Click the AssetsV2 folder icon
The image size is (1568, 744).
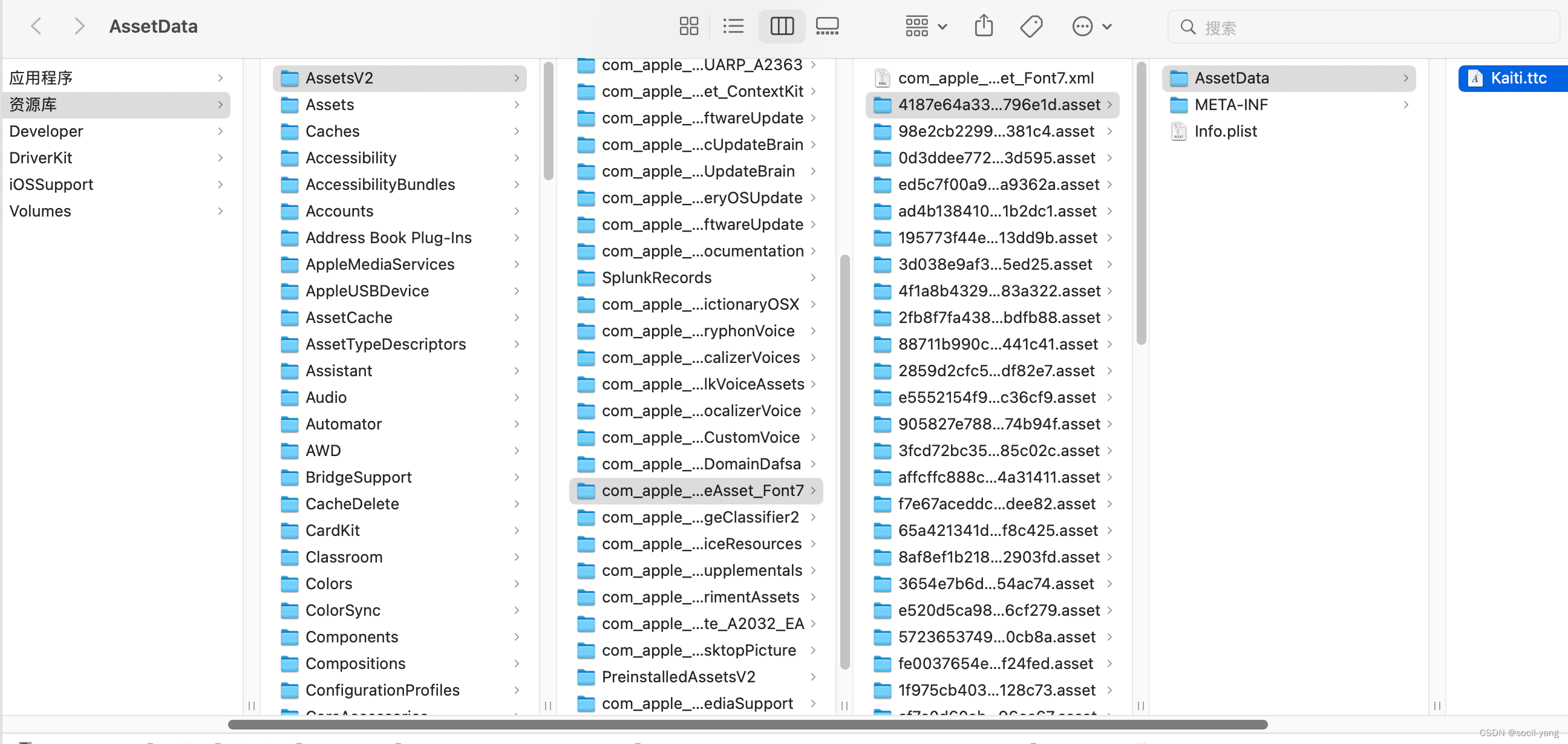[x=289, y=78]
